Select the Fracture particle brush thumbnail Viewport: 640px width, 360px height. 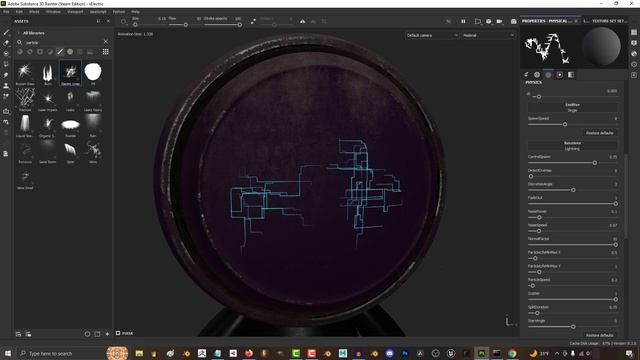point(25,100)
